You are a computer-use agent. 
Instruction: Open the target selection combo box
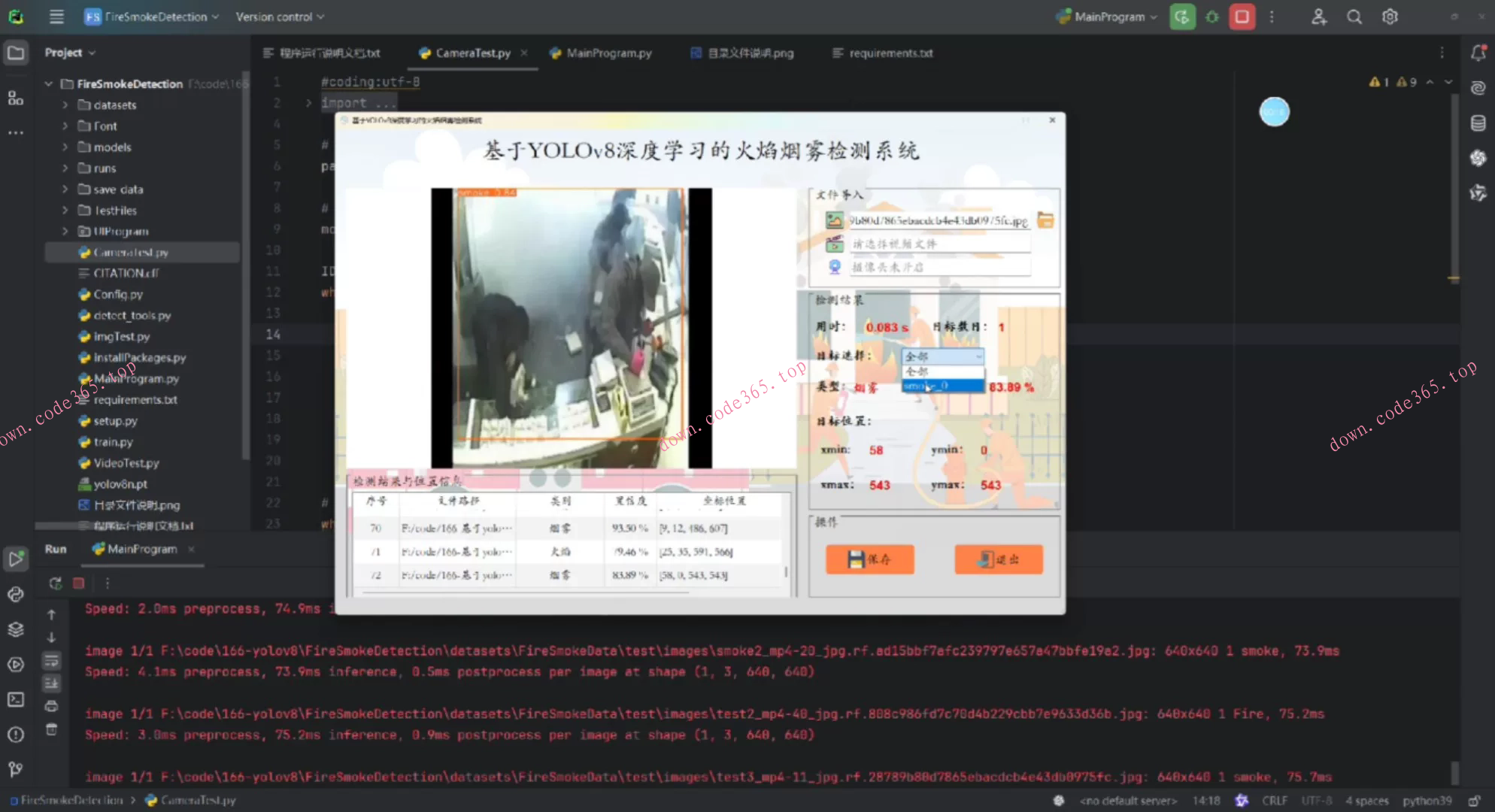[x=942, y=356]
